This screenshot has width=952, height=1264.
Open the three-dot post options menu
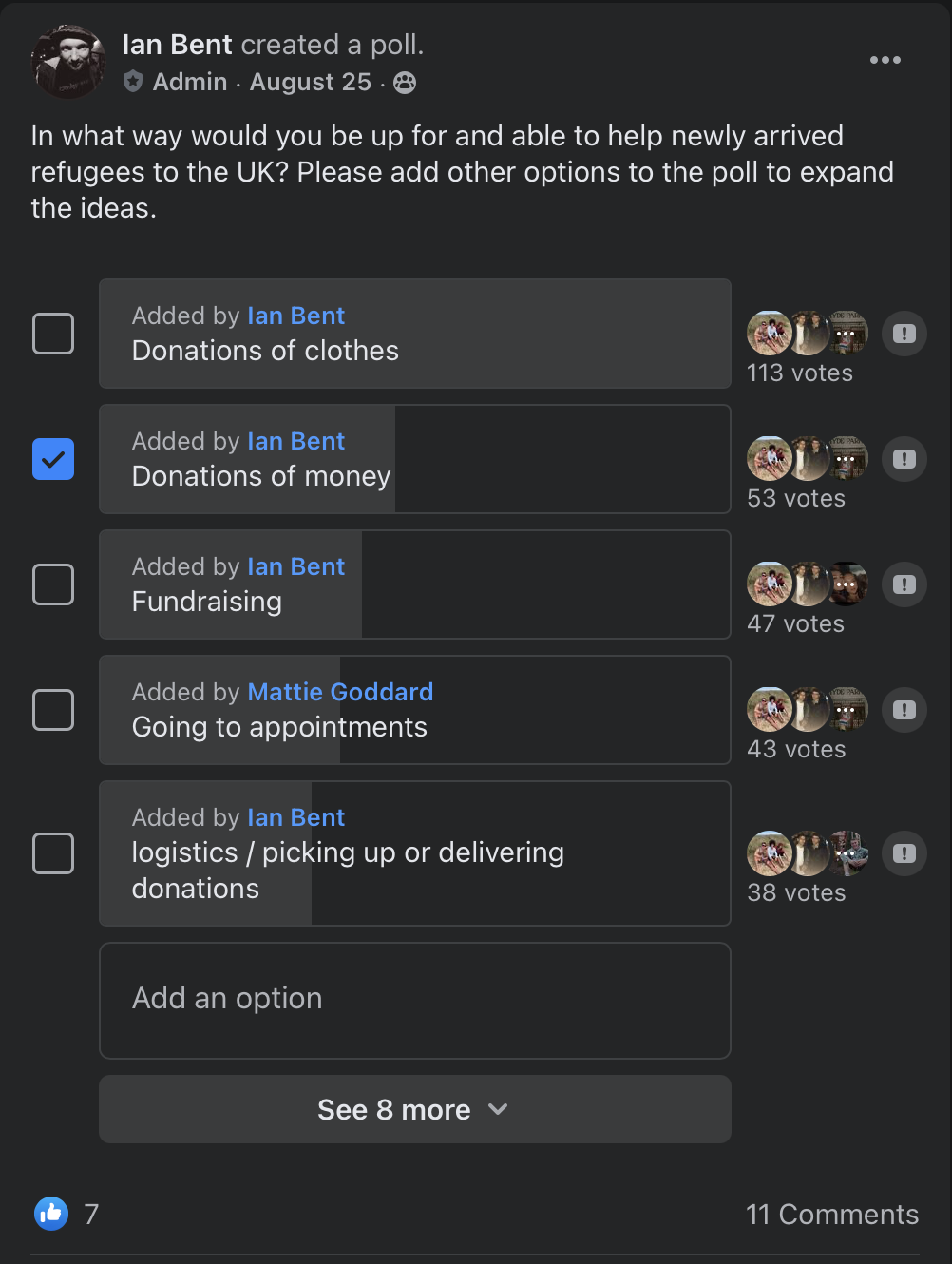coord(885,60)
